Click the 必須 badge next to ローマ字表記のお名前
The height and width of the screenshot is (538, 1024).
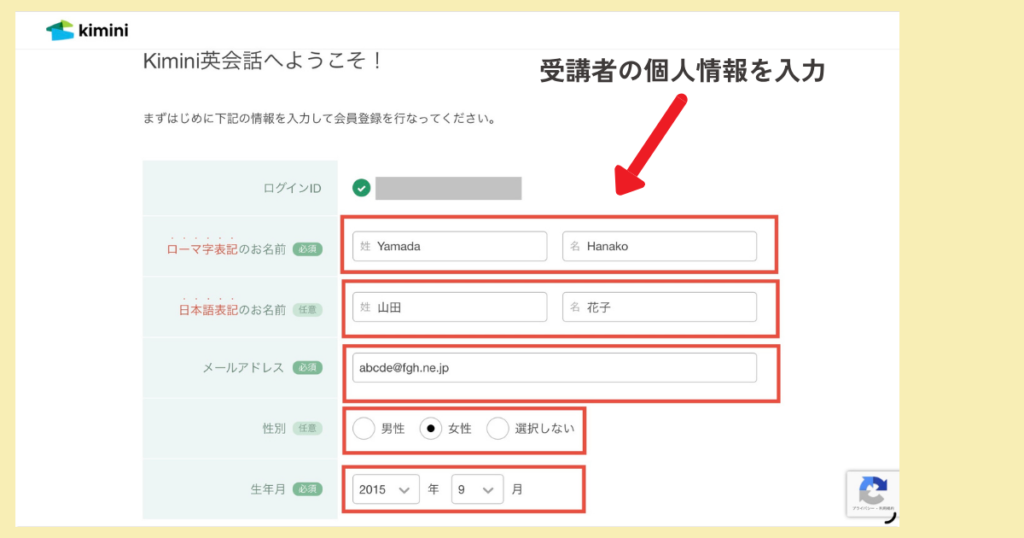pos(307,249)
